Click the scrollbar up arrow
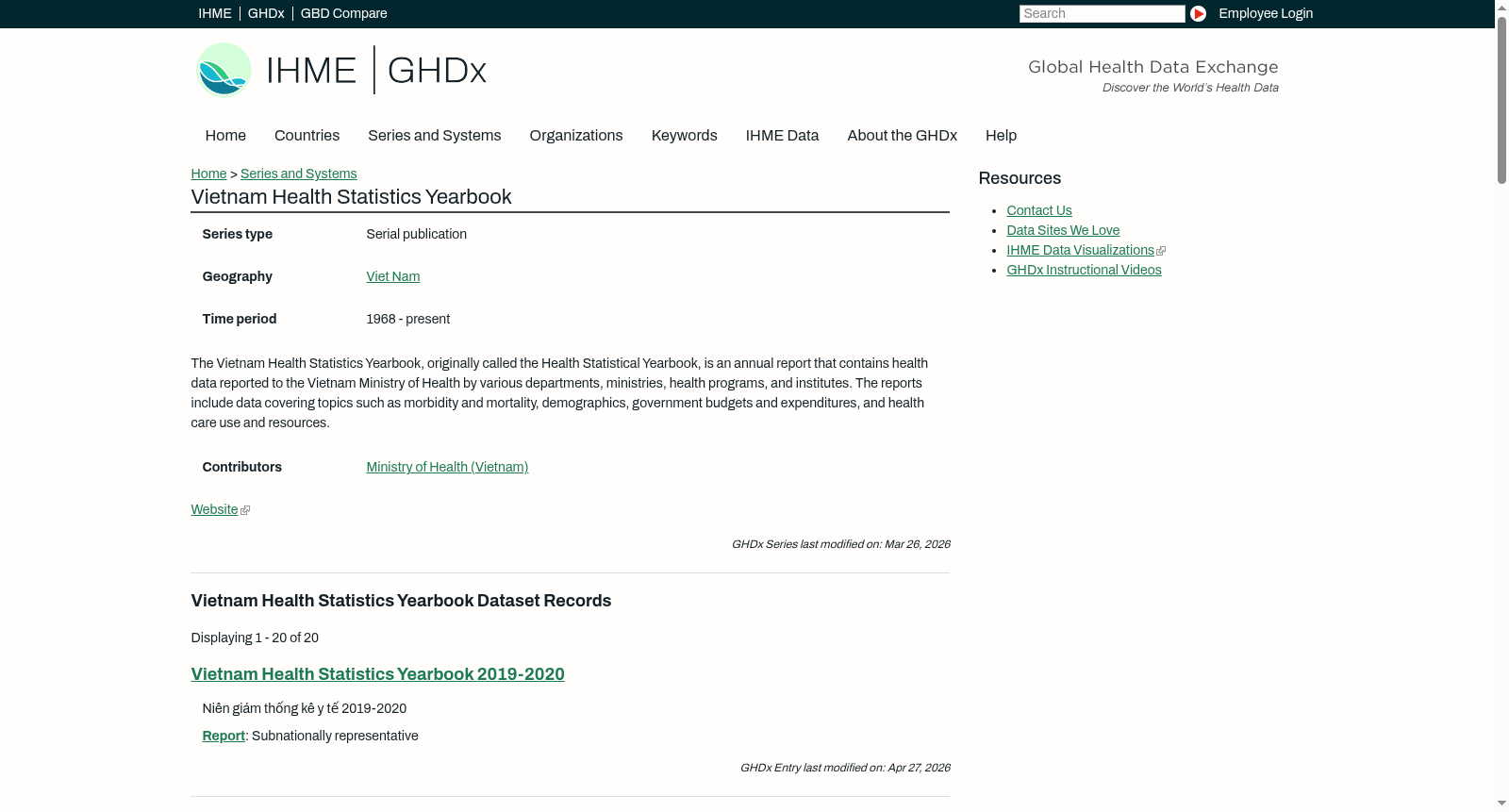Image resolution: width=1509 pixels, height=812 pixels. [1501, 7]
